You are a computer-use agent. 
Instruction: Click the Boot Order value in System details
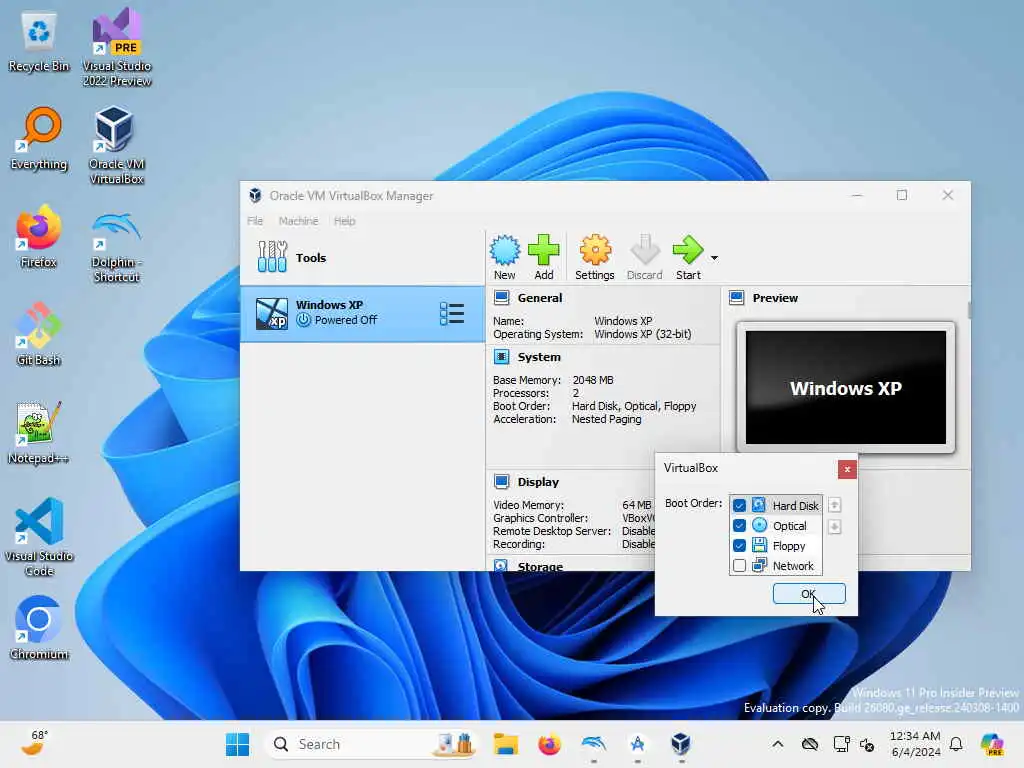[633, 406]
